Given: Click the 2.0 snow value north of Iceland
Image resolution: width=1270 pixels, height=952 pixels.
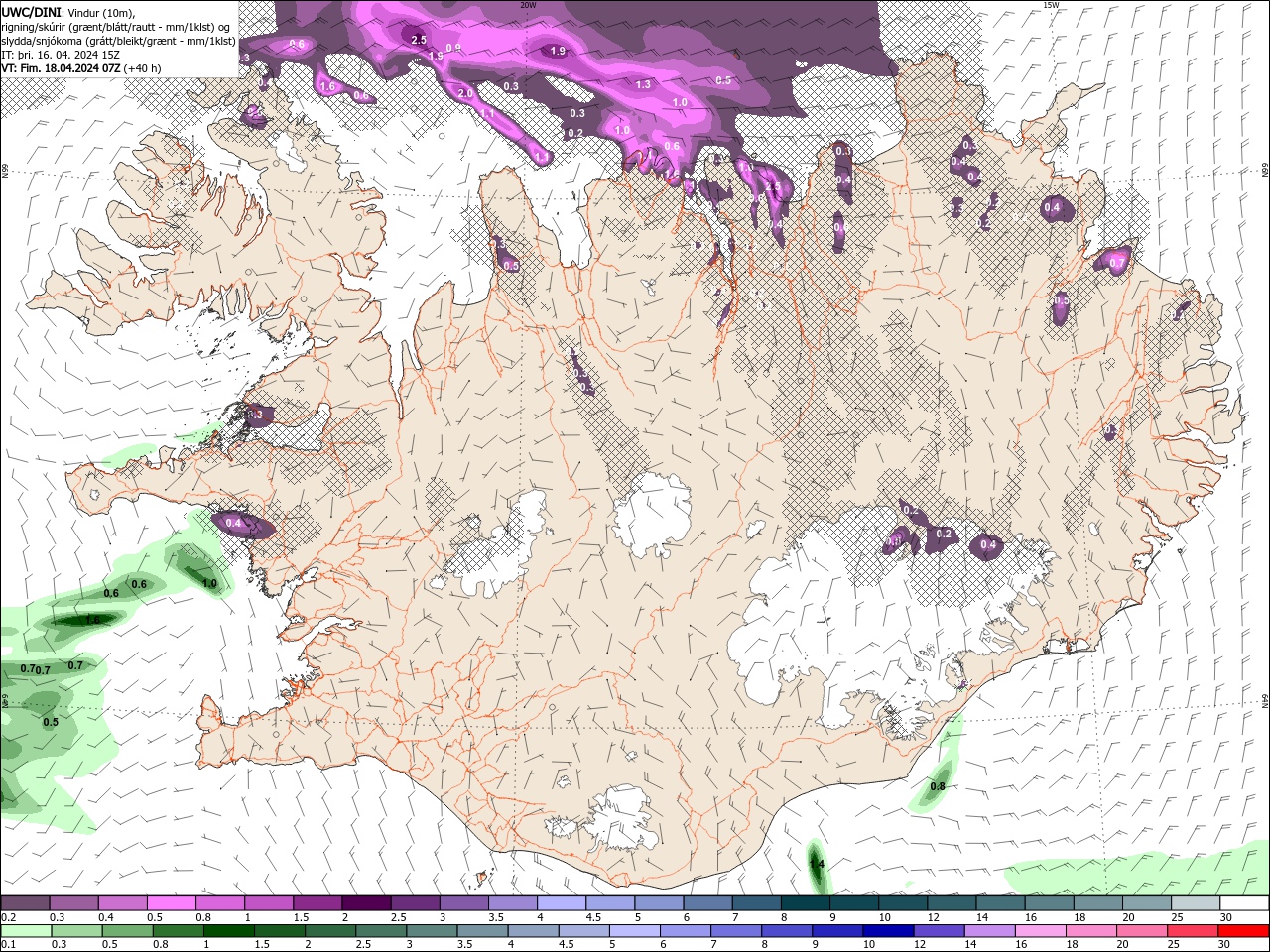Looking at the screenshot, I should pos(465,93).
